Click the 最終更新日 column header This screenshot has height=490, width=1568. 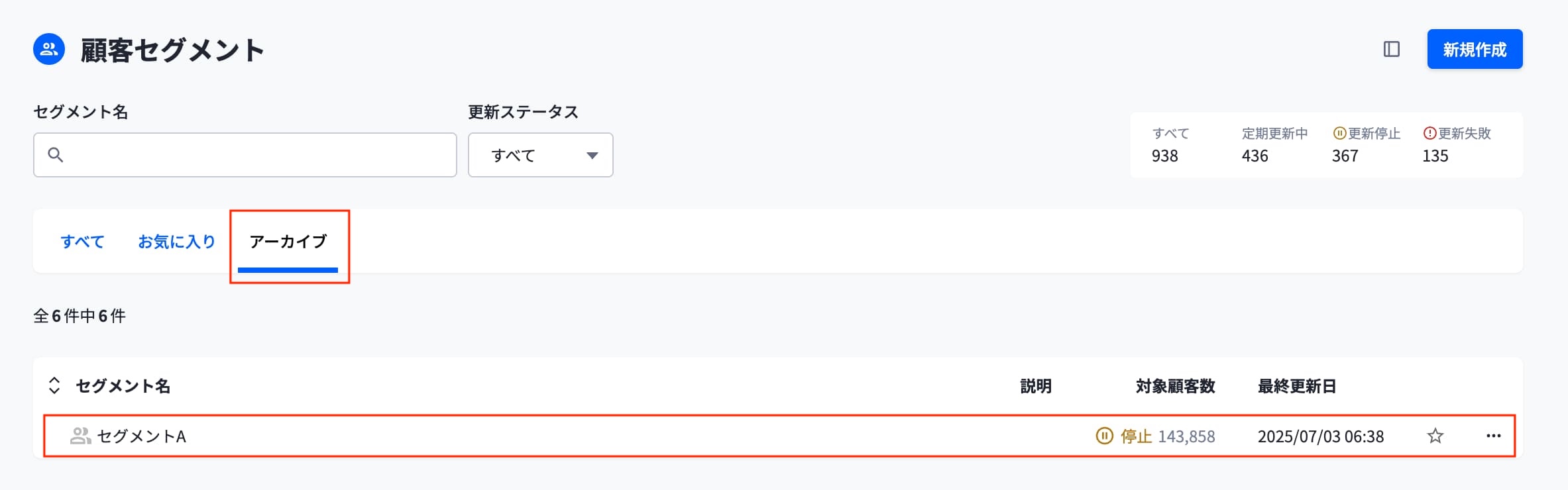click(1296, 386)
